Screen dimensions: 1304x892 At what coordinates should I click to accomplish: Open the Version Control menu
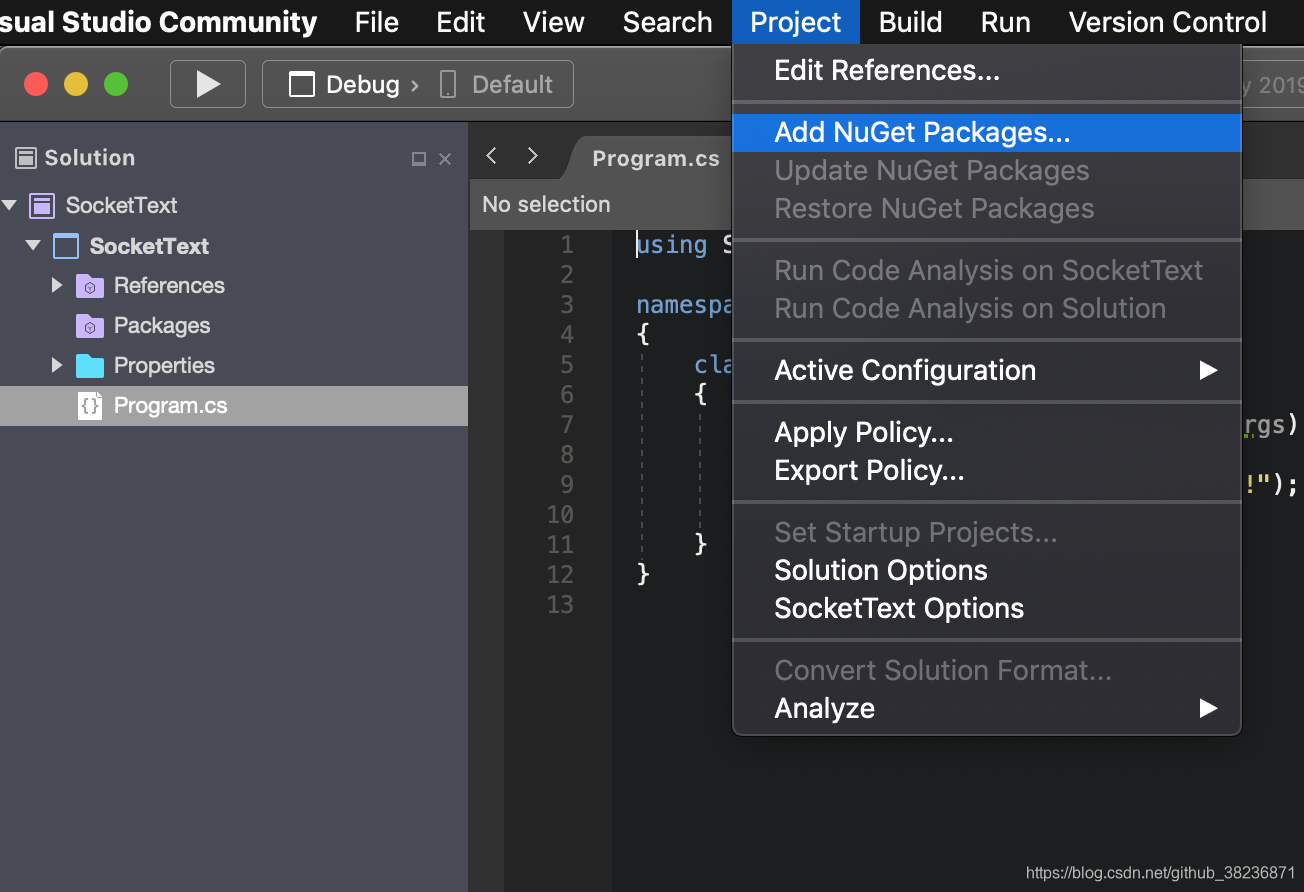(1168, 22)
